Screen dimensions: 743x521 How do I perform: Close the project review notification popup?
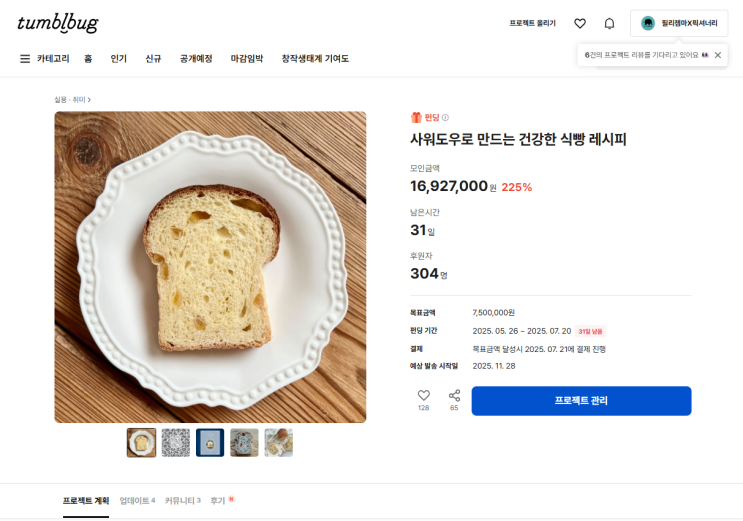point(717,55)
